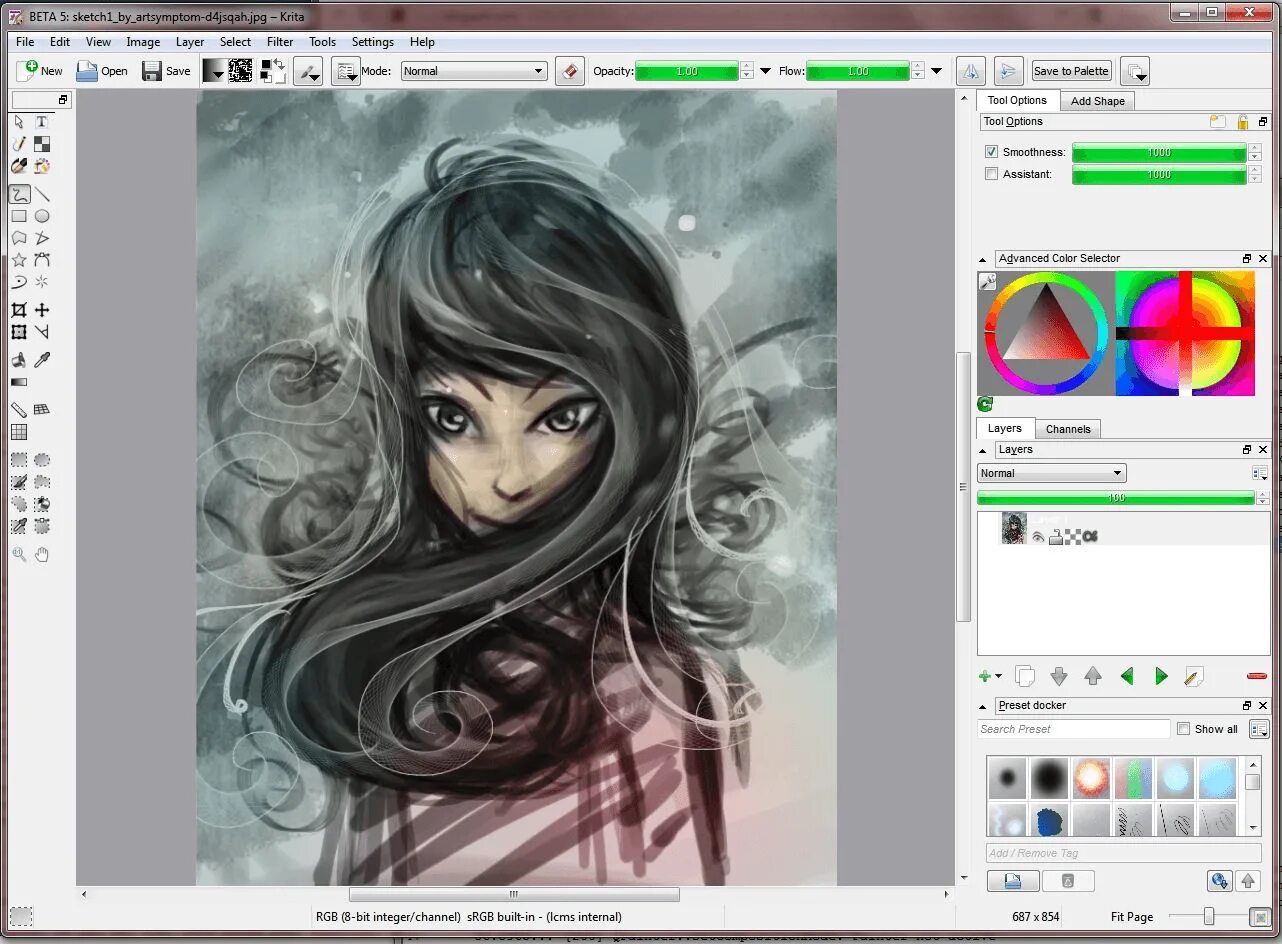This screenshot has height=944, width=1282.
Task: Click the Save to Palette button
Action: (x=1071, y=71)
